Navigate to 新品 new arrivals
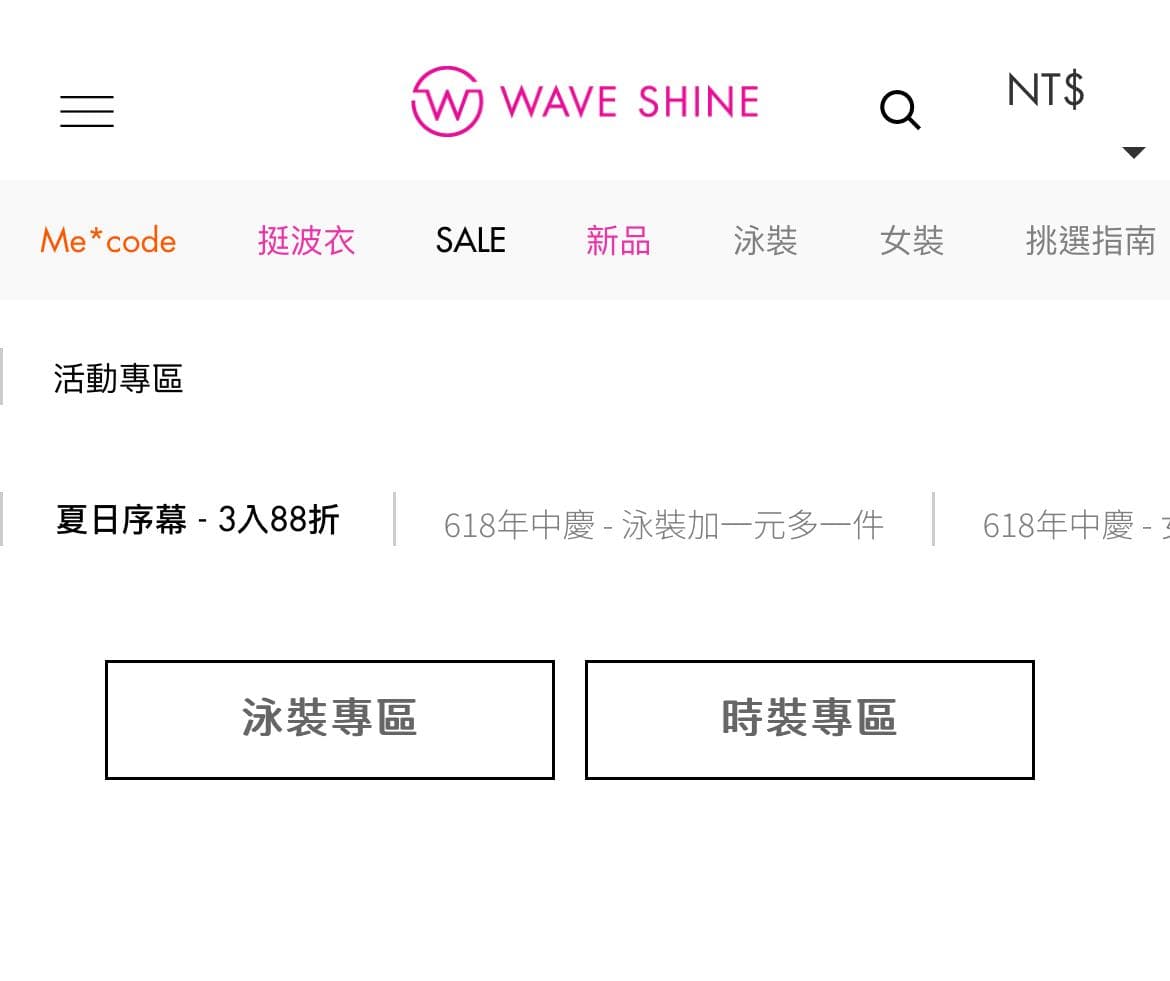 [617, 241]
